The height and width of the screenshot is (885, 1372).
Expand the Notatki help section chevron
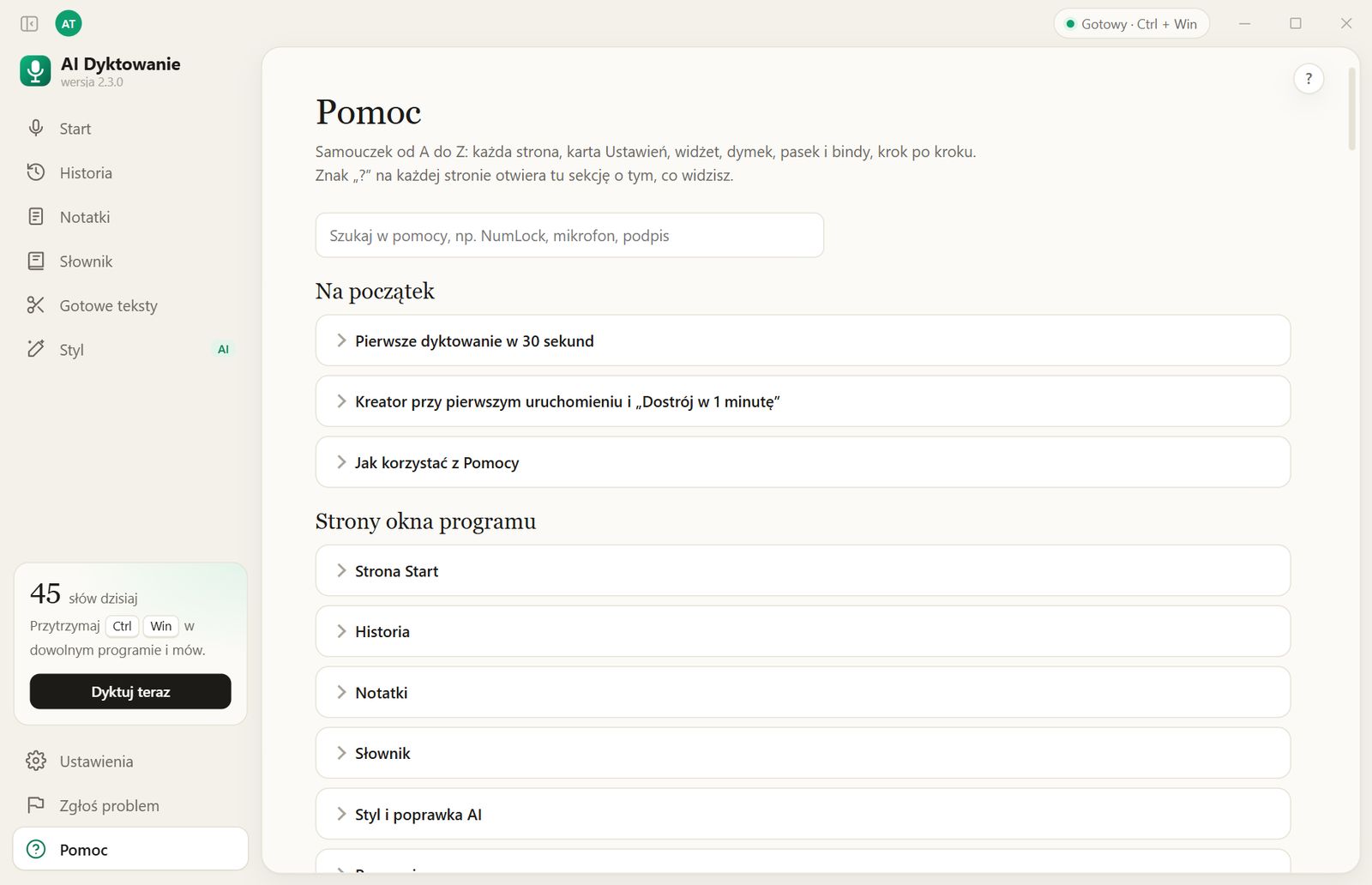[341, 692]
